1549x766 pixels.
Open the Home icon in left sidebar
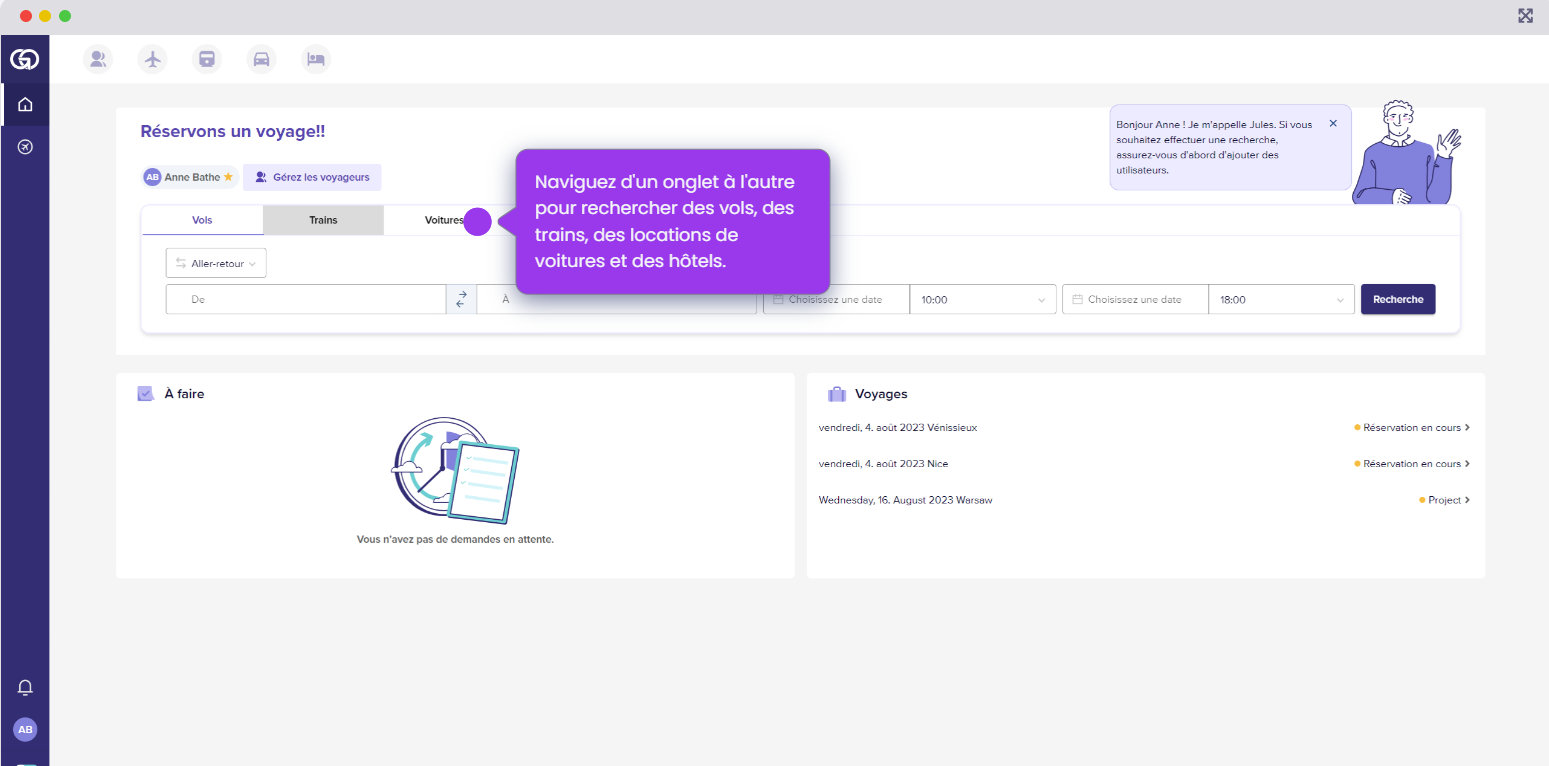[x=25, y=104]
